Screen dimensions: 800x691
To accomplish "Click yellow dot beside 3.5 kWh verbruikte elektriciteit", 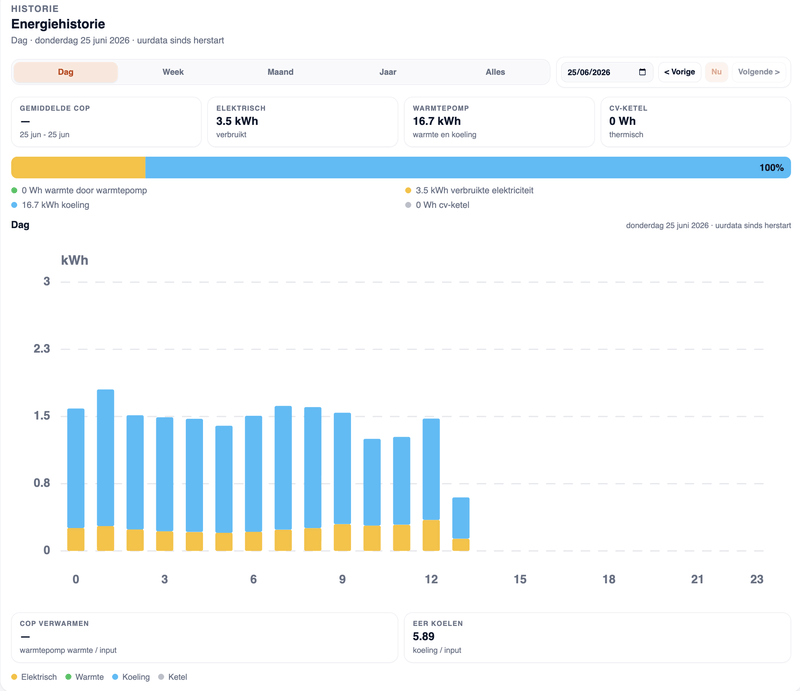I will tap(408, 190).
